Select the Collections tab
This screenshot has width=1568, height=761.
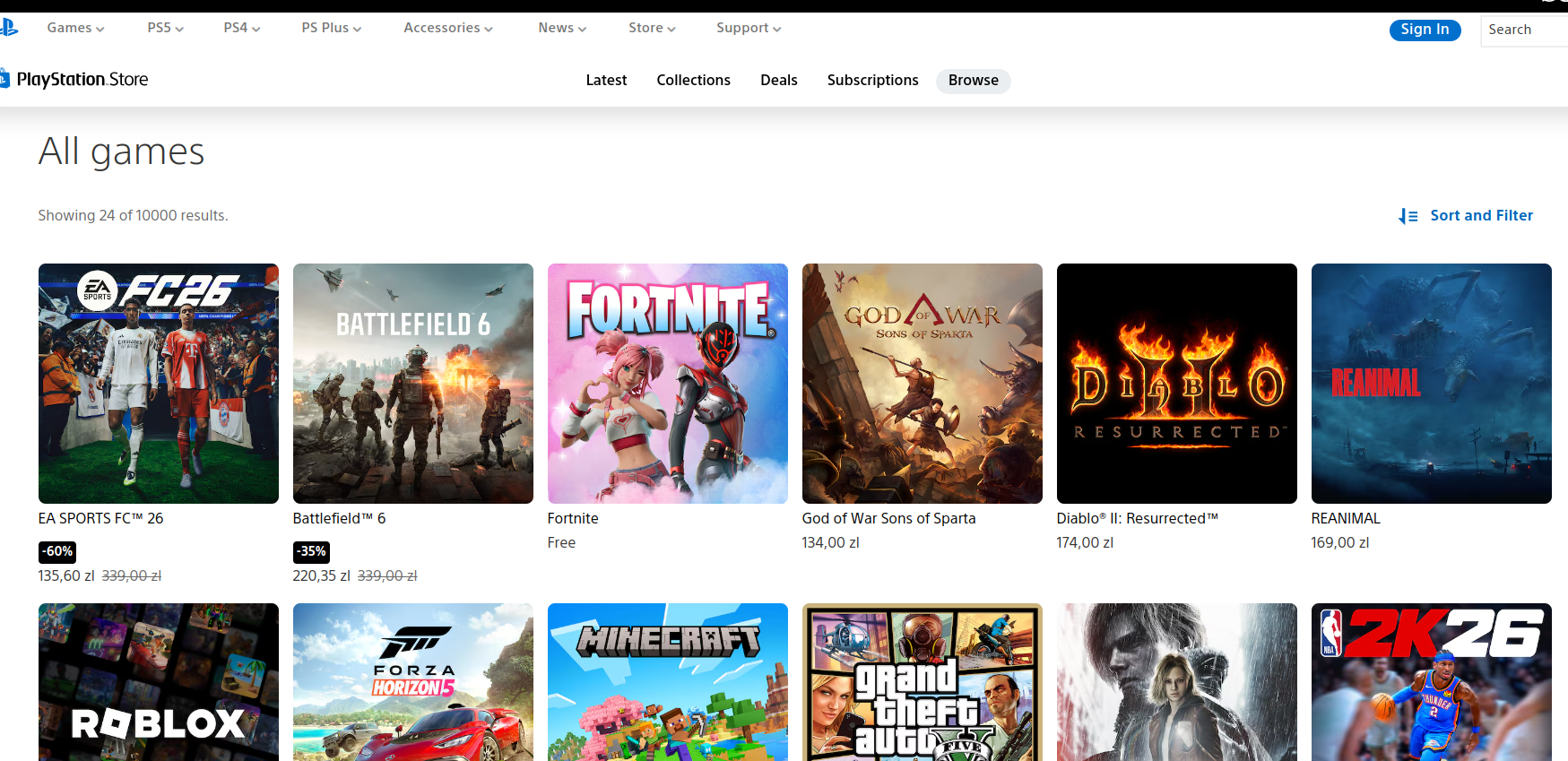click(693, 81)
